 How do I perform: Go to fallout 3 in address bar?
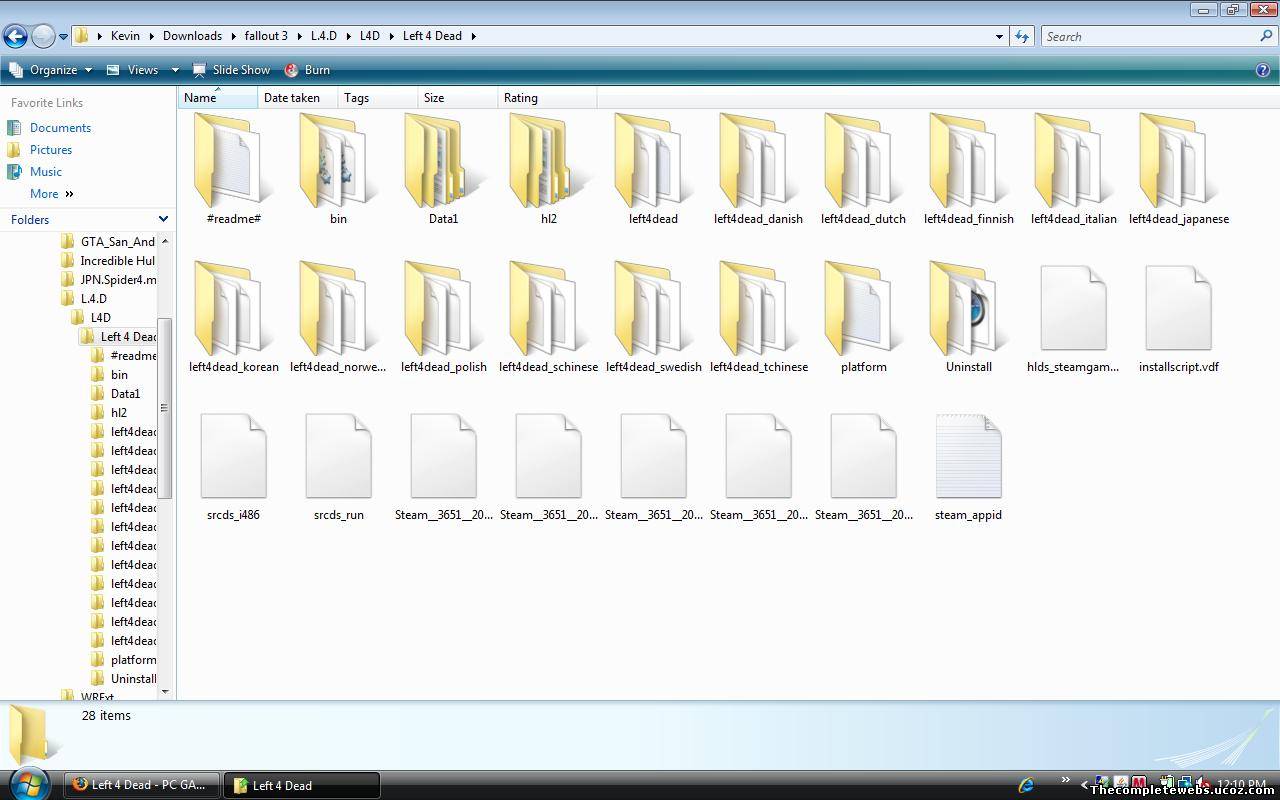pos(266,36)
